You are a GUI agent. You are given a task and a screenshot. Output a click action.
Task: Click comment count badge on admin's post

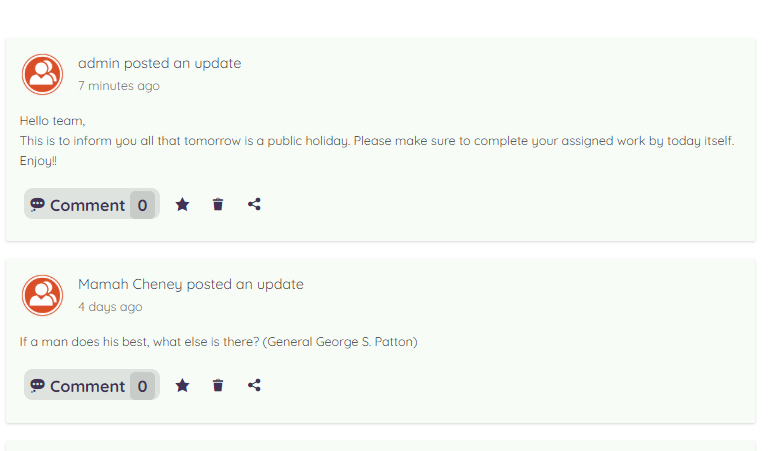[x=142, y=205]
